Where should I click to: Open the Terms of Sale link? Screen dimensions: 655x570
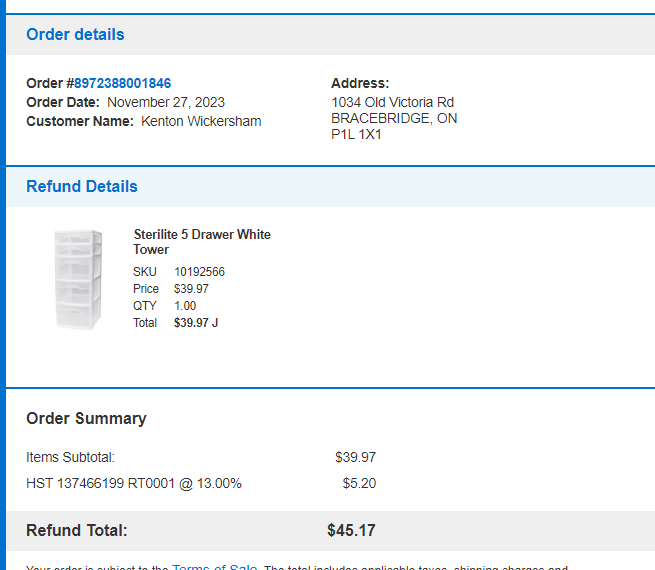215,567
